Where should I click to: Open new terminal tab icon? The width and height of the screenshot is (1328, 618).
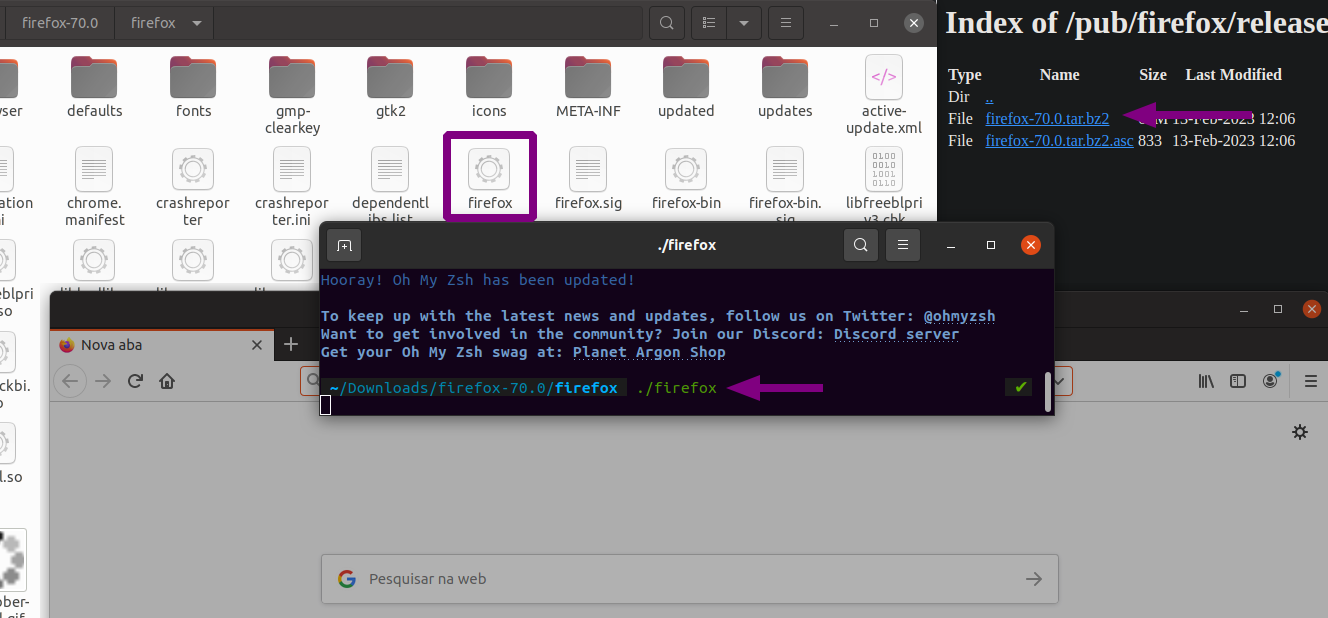point(344,245)
